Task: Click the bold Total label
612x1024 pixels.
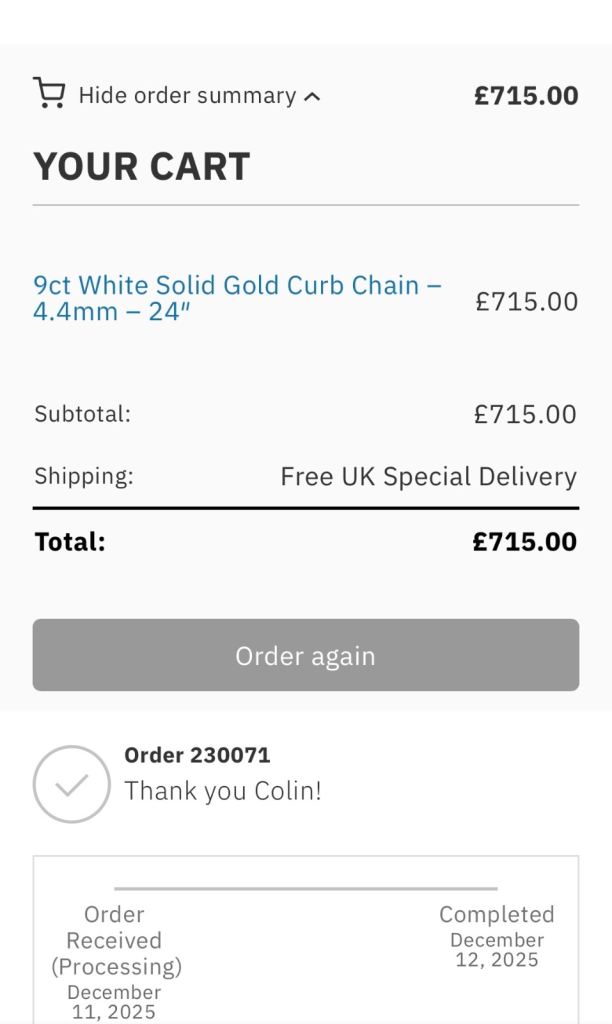Action: pyautogui.click(x=69, y=542)
